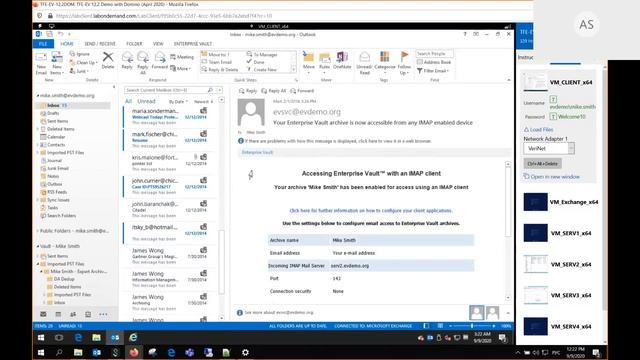Expand the Public Folders node

pyautogui.click(x=38, y=231)
